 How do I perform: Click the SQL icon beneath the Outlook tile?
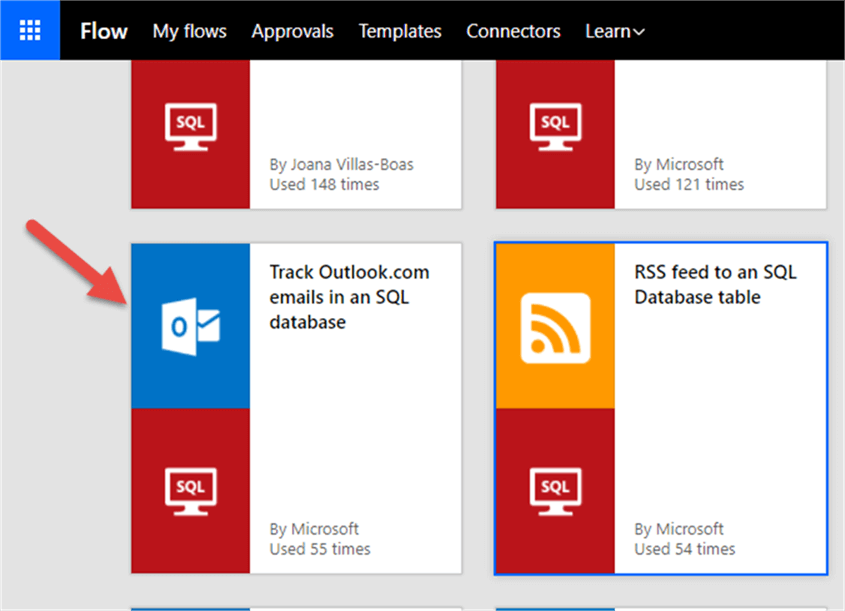pos(191,490)
